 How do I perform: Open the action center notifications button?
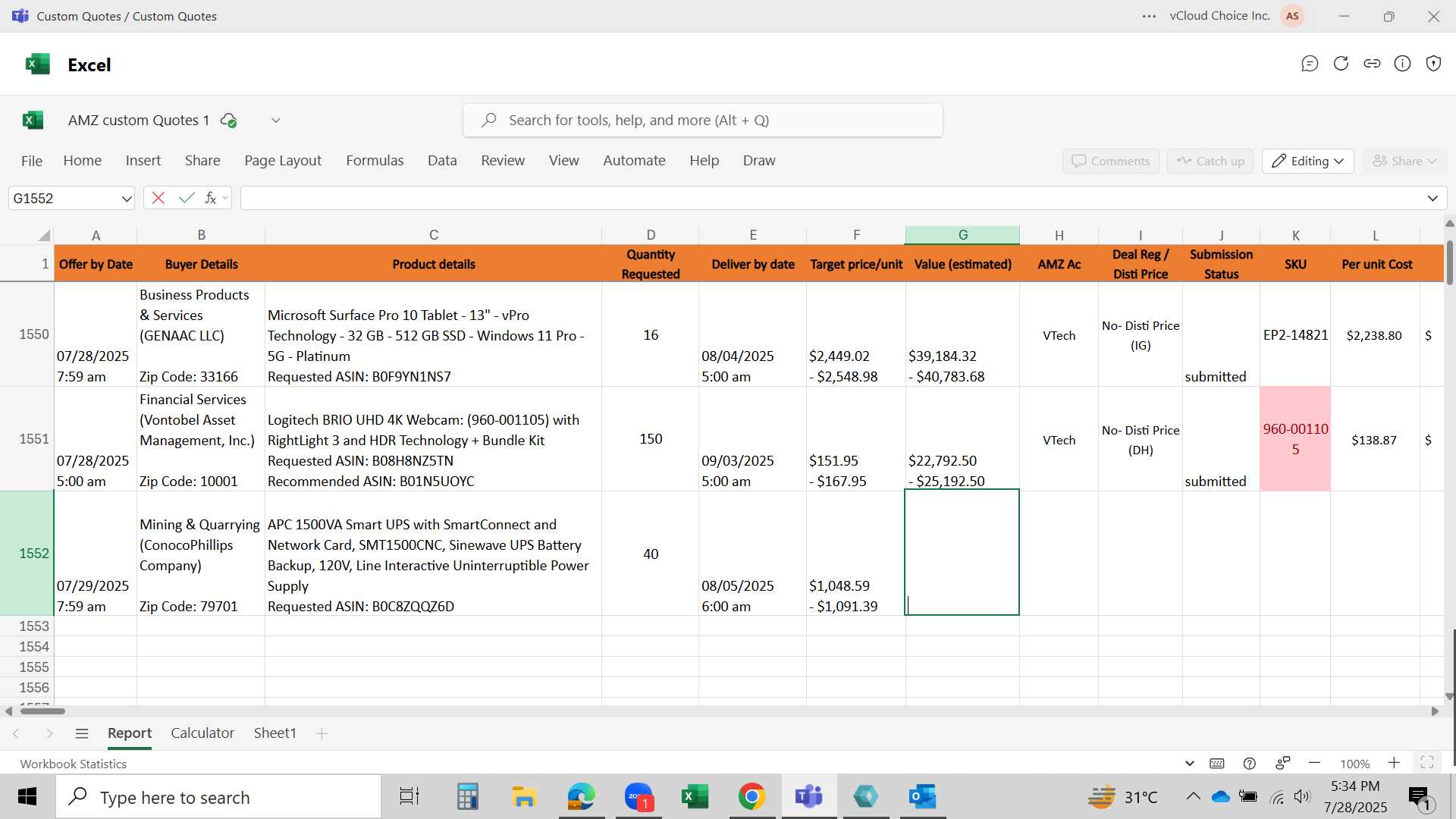1420,797
